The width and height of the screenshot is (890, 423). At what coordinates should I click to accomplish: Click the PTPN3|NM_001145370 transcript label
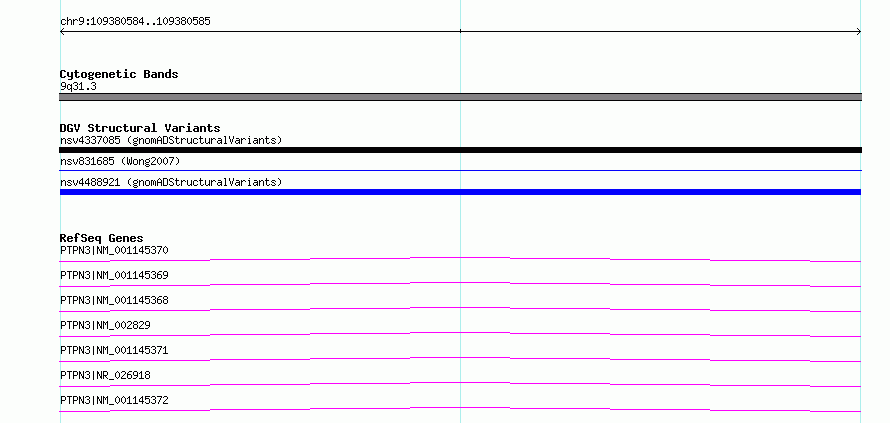114,250
